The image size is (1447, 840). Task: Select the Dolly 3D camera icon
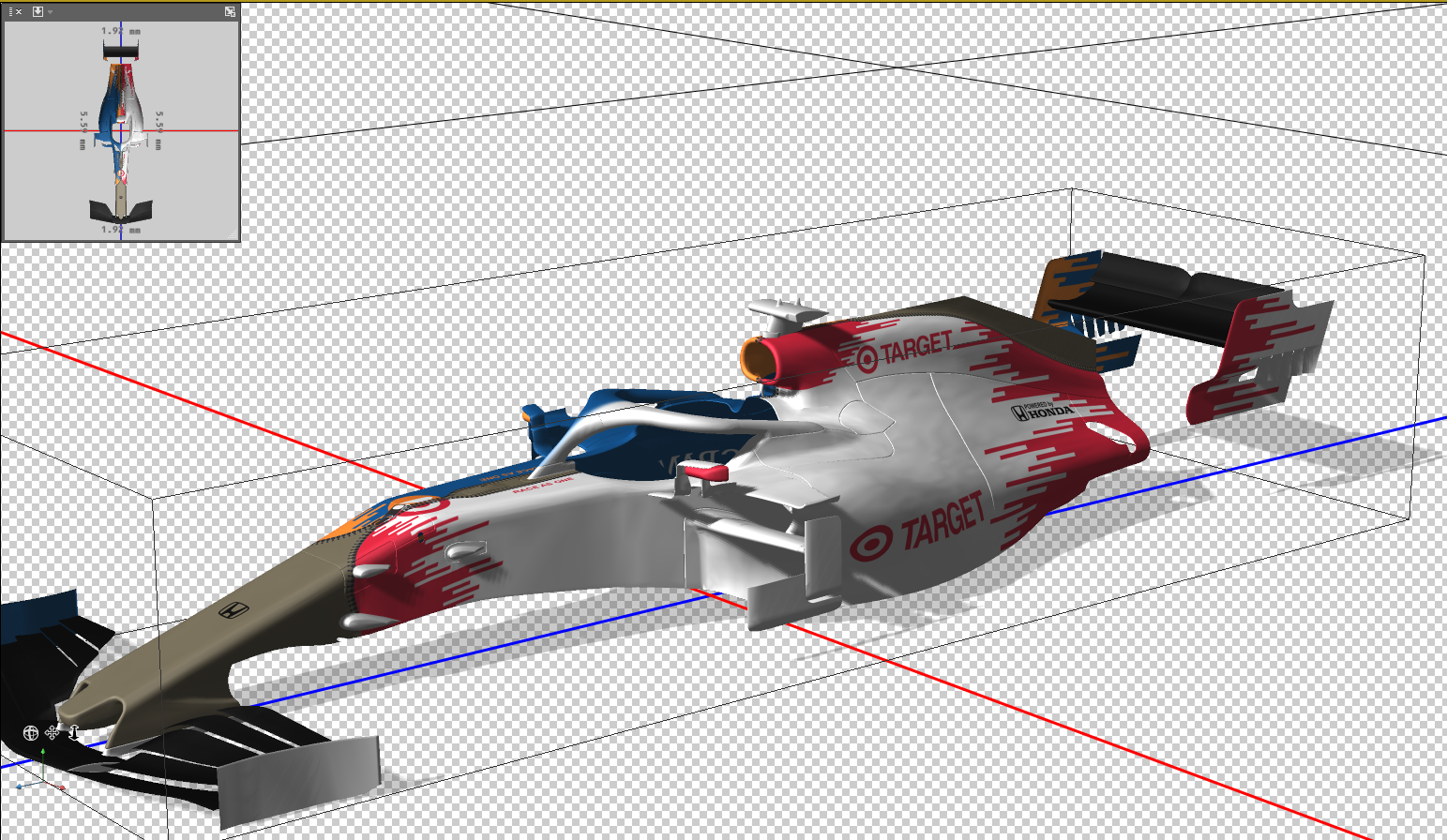tap(74, 732)
